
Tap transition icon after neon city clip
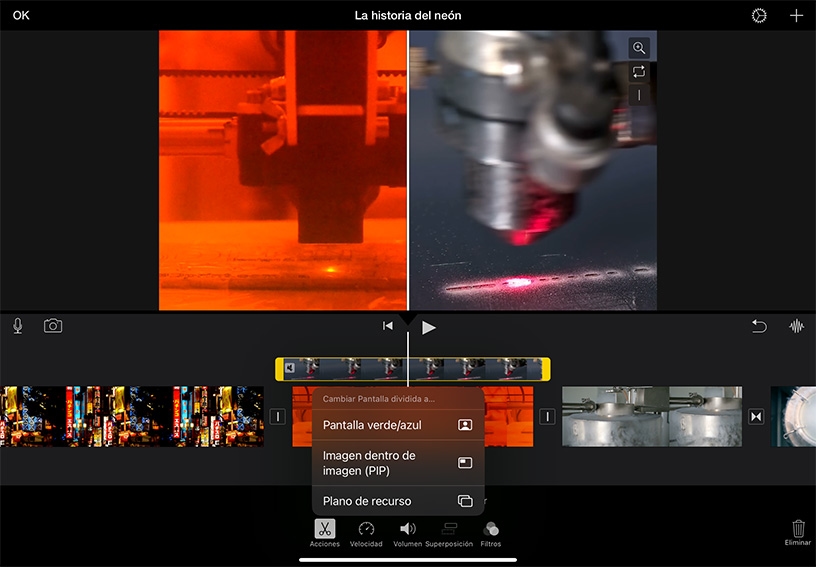click(277, 416)
